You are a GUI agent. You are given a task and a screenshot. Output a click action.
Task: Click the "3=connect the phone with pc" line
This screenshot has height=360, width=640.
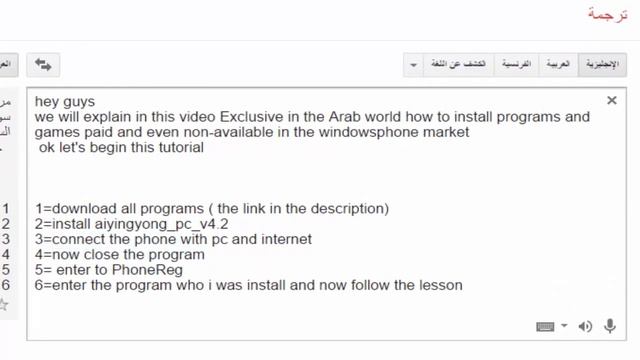[x=173, y=239]
